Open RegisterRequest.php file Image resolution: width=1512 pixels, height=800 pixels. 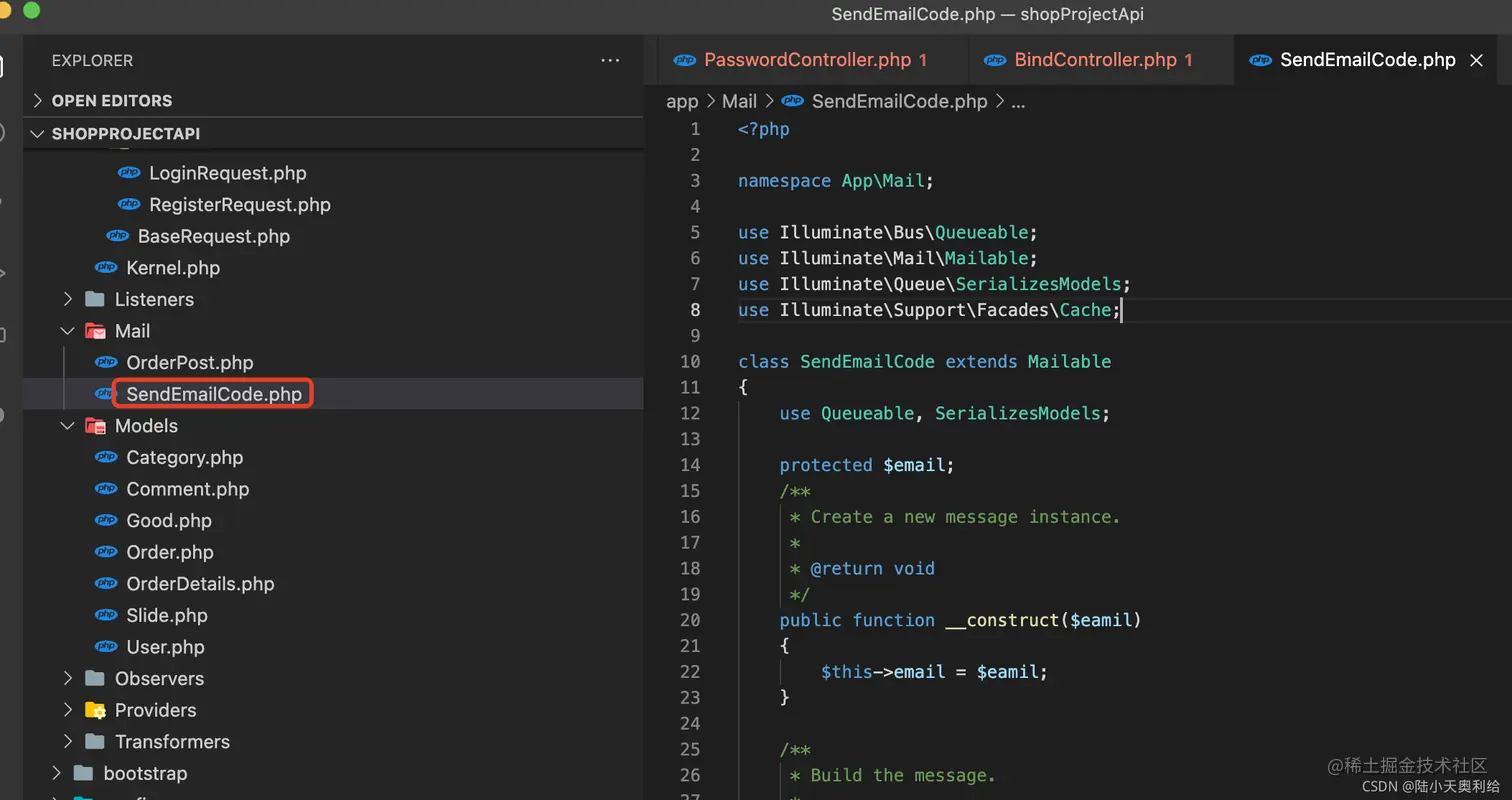[239, 205]
